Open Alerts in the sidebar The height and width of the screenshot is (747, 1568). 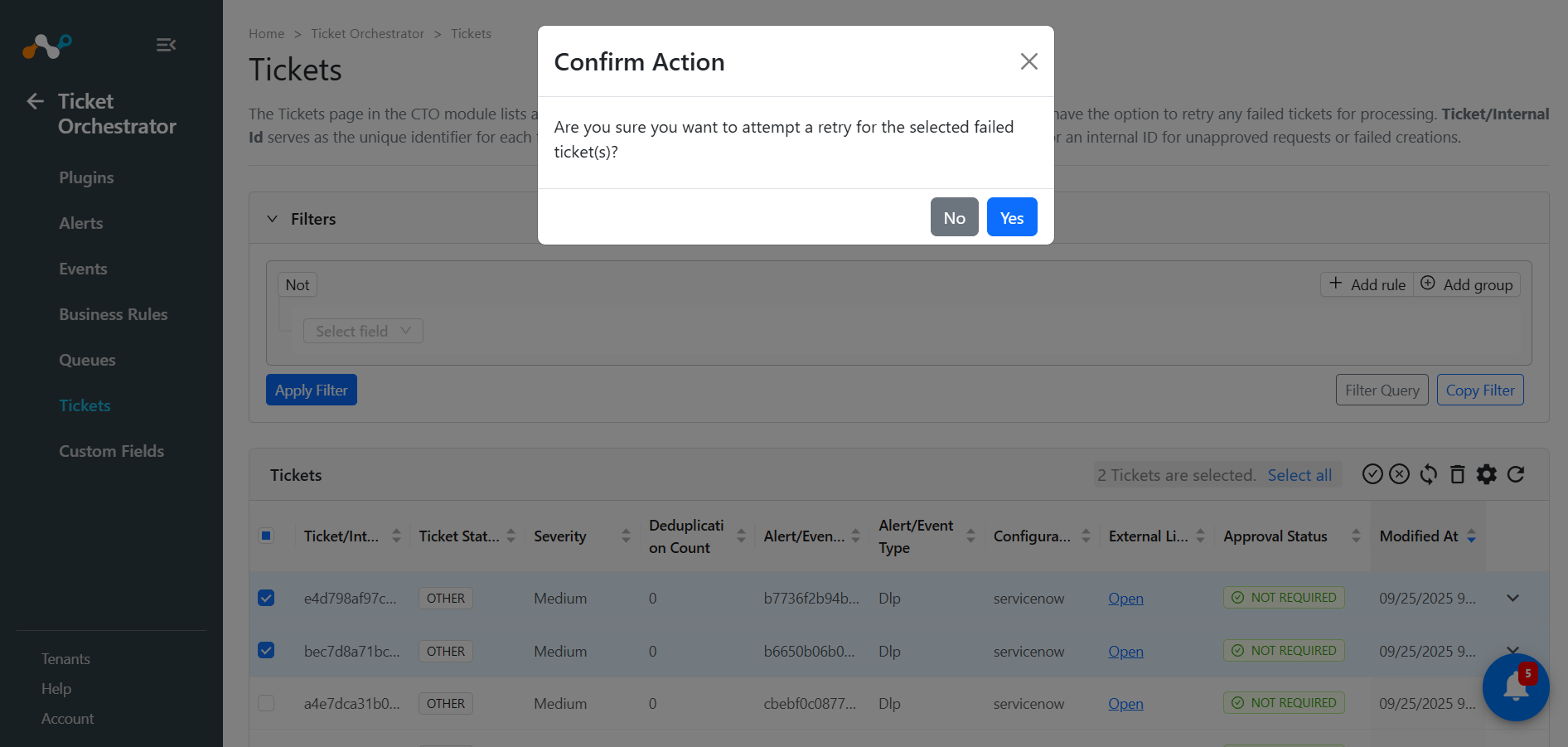click(81, 223)
